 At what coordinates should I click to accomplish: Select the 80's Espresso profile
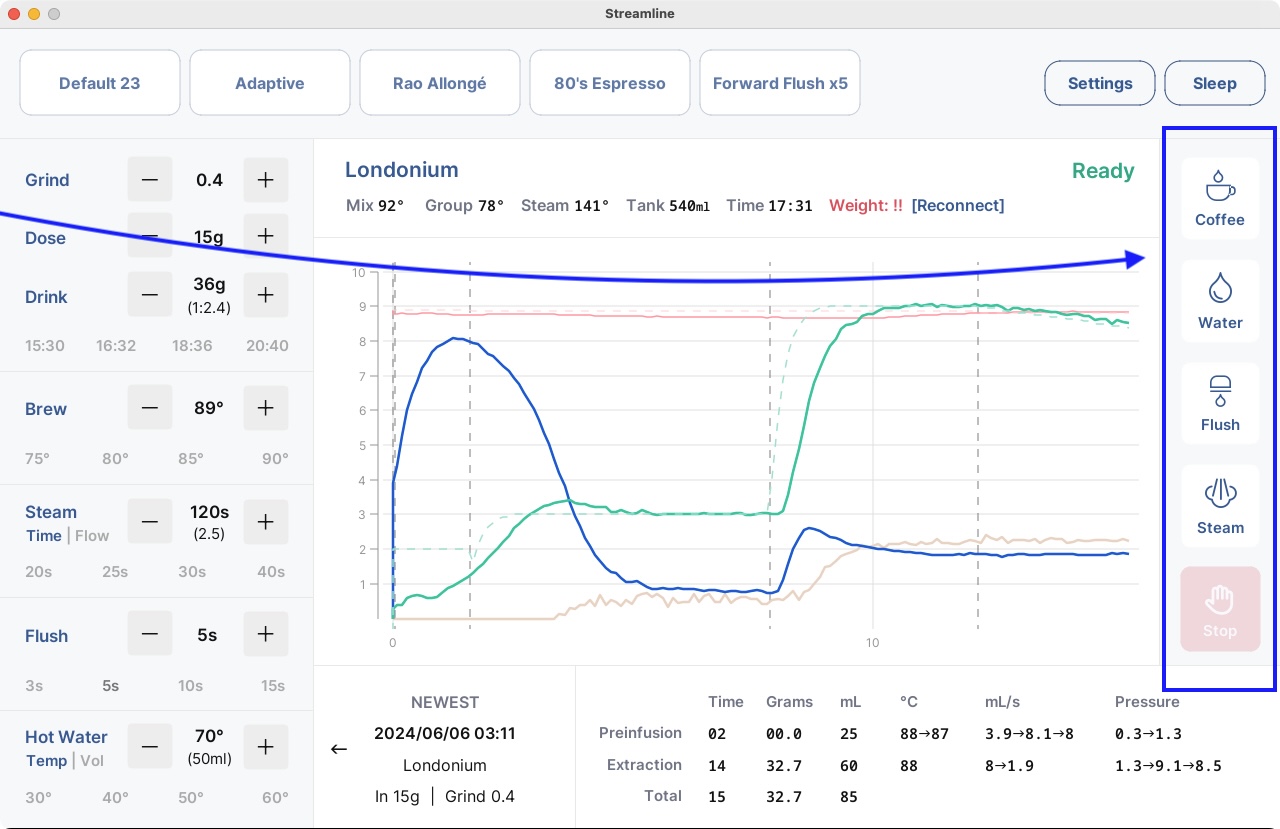coord(609,83)
